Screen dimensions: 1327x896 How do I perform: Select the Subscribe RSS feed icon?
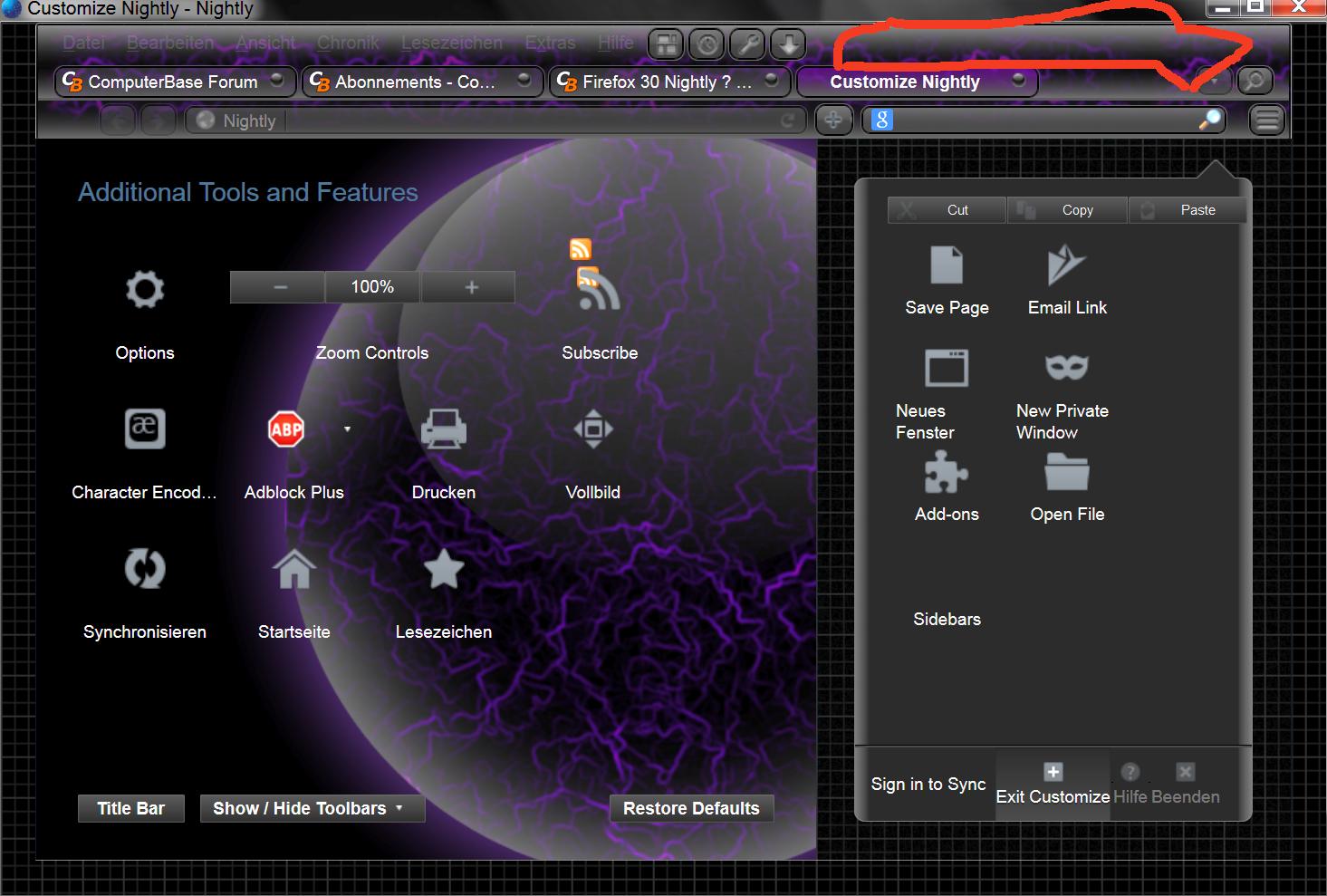[x=598, y=290]
